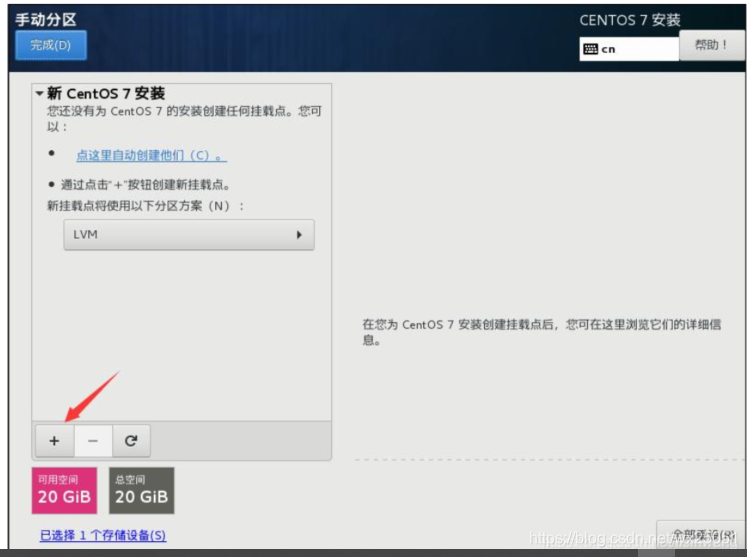Click the 您还没有为 CentOS 7 的安装 message
747x557 pixels.
coord(184,119)
